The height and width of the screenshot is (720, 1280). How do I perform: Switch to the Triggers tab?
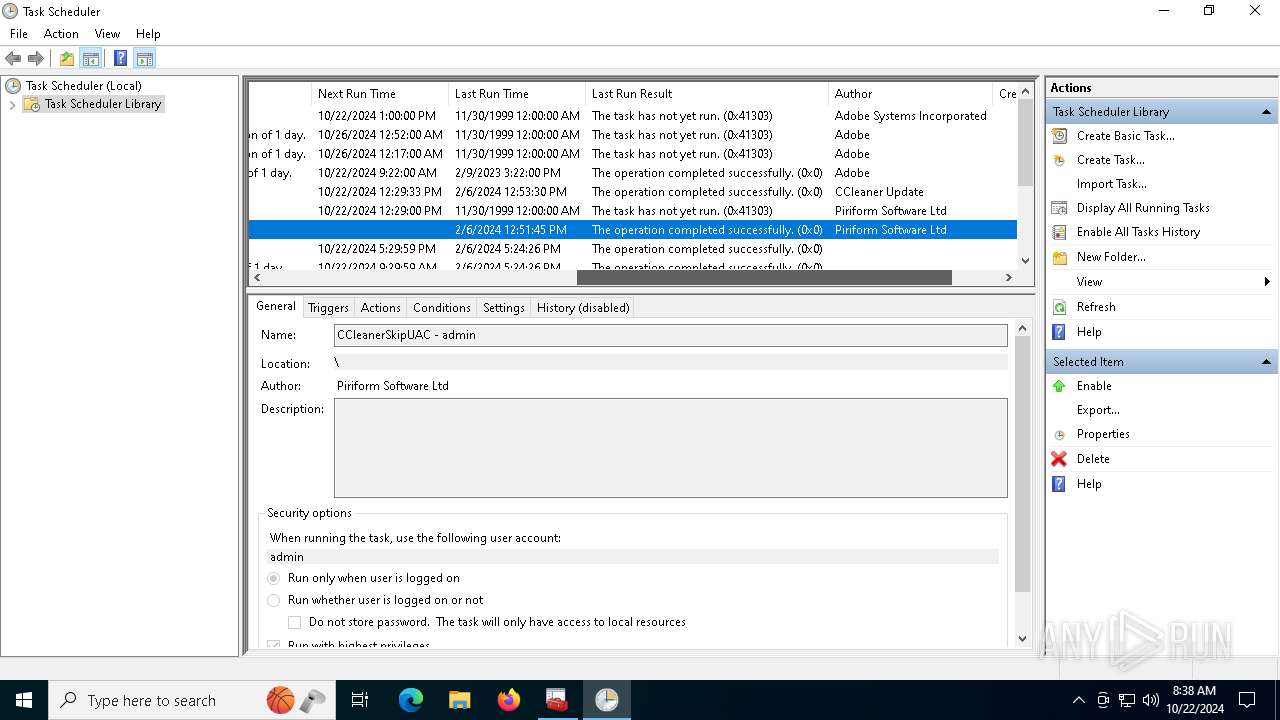tap(328, 308)
